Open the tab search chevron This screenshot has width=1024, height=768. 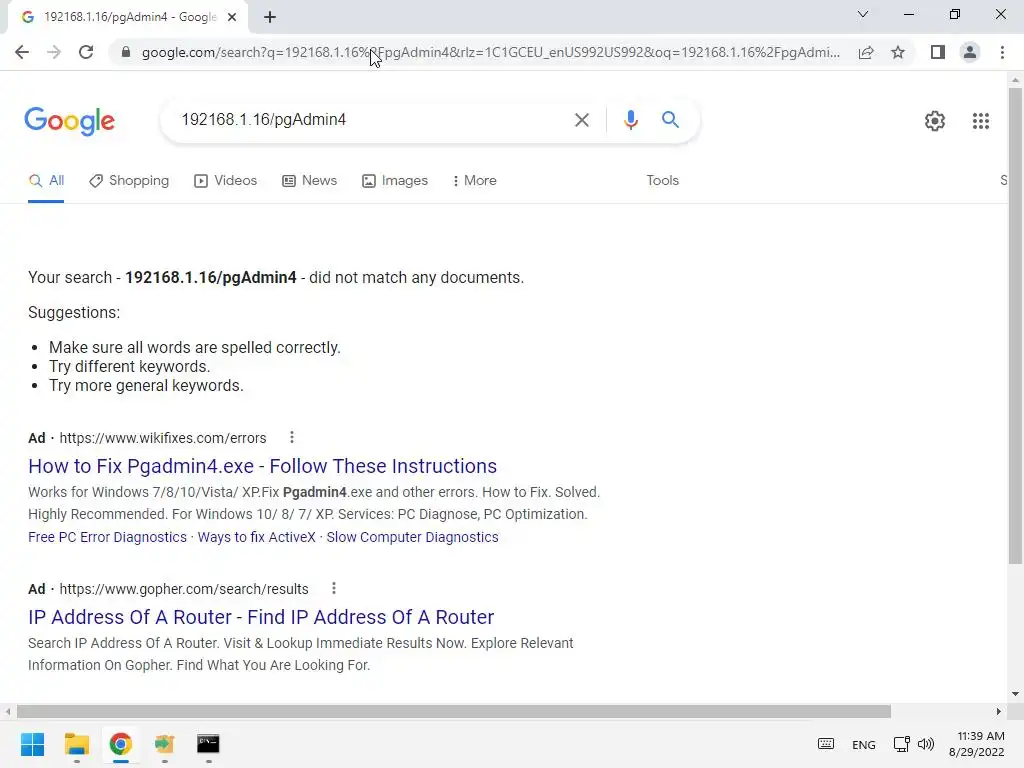[x=863, y=14]
